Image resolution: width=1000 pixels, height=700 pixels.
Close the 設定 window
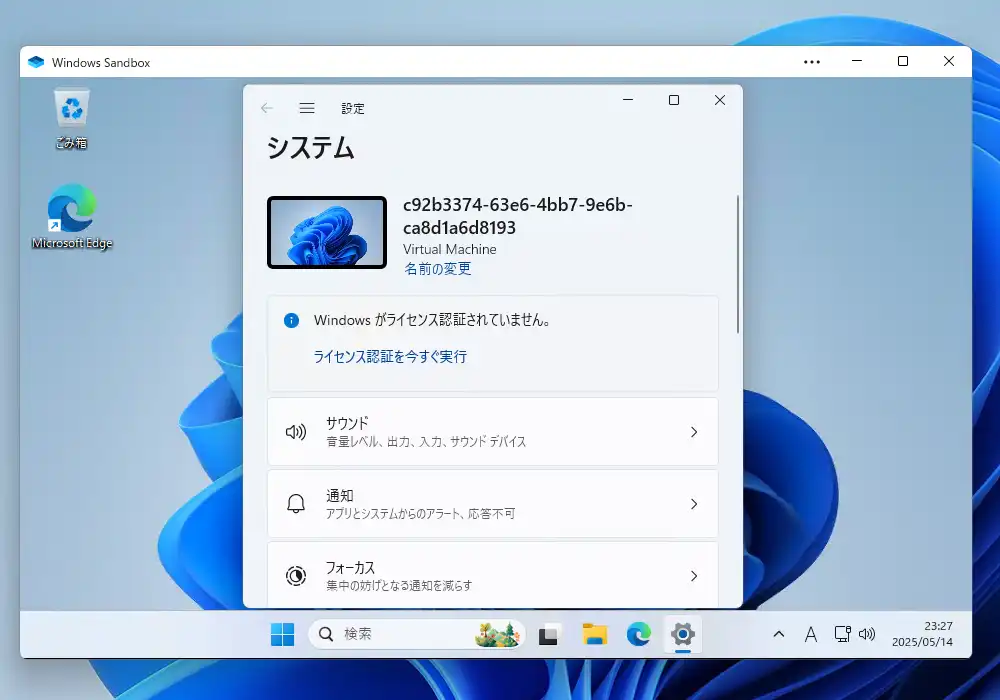coord(720,100)
